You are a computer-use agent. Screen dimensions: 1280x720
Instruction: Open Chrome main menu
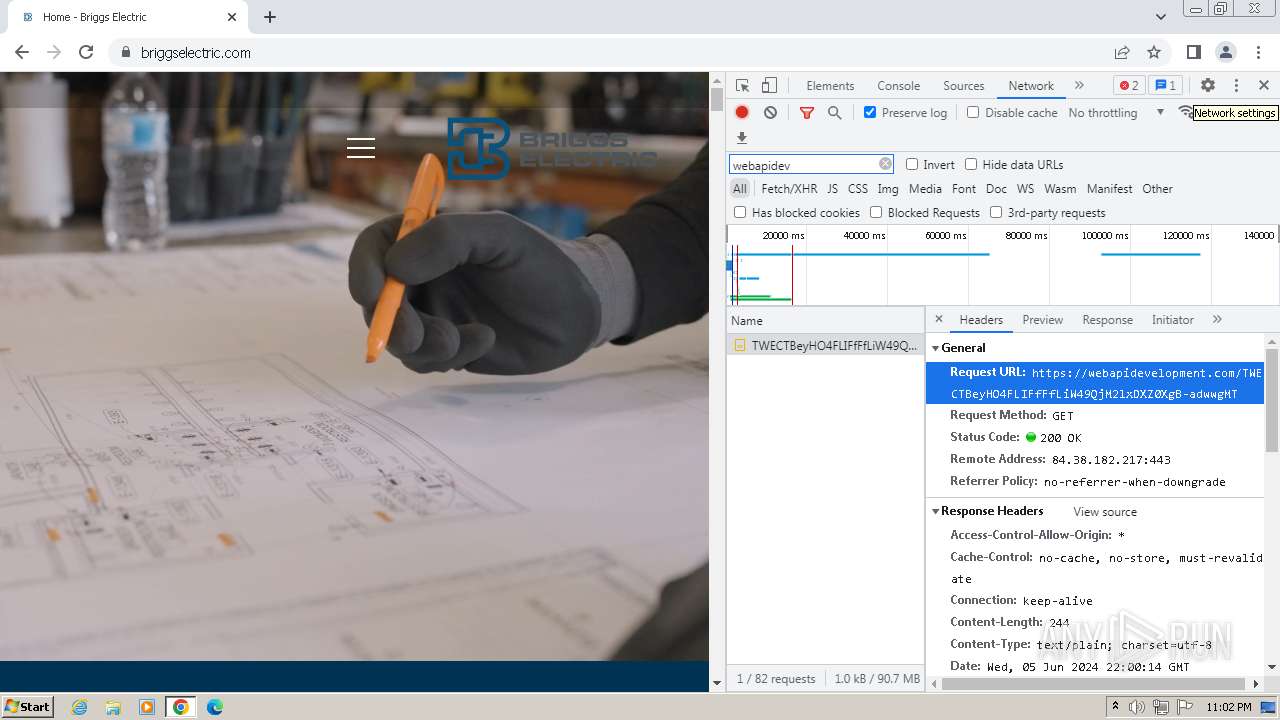1257,52
